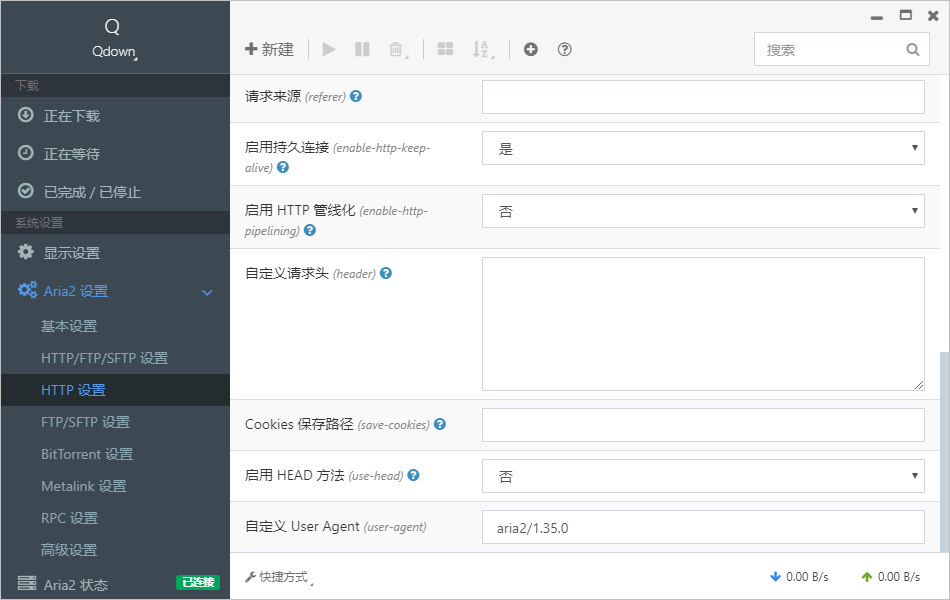This screenshot has height=600, width=950.
Task: Start selected tasks with play icon
Action: pos(329,49)
